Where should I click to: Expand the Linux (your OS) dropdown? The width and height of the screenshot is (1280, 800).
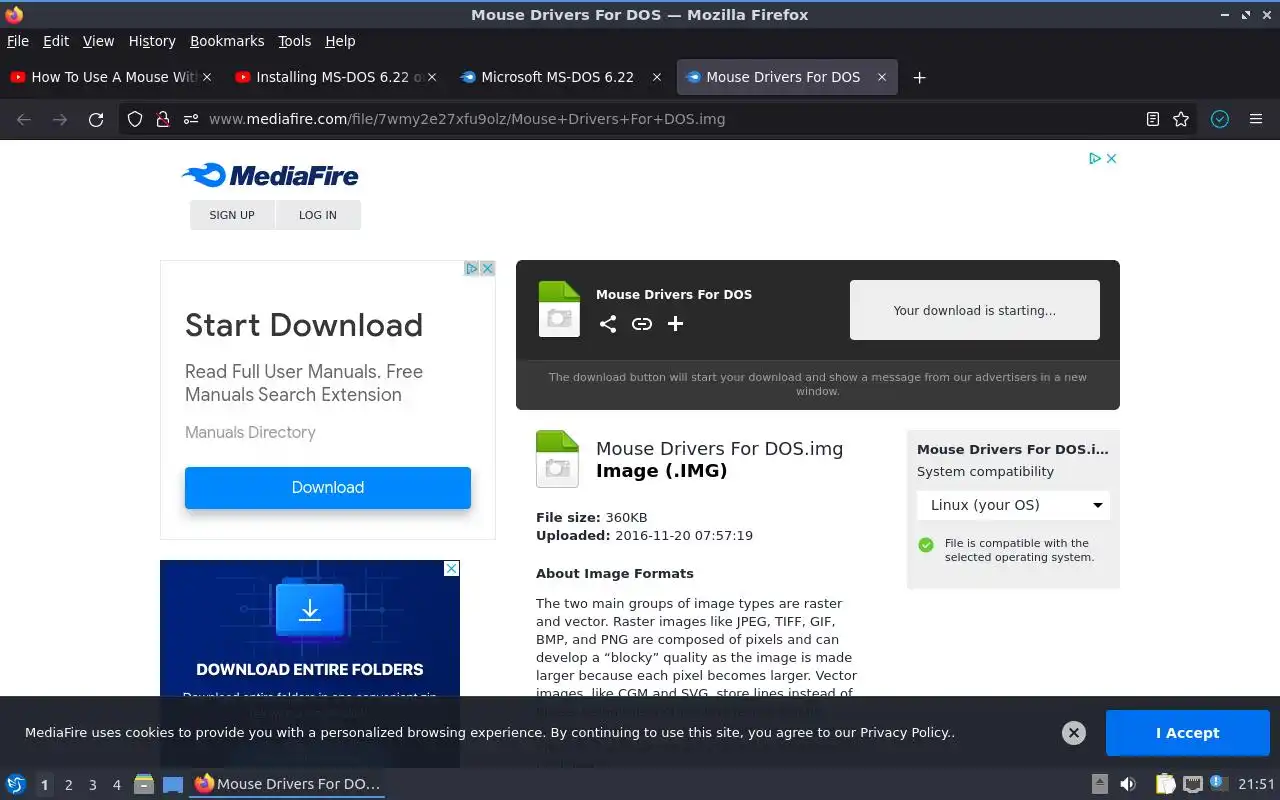coord(1013,505)
